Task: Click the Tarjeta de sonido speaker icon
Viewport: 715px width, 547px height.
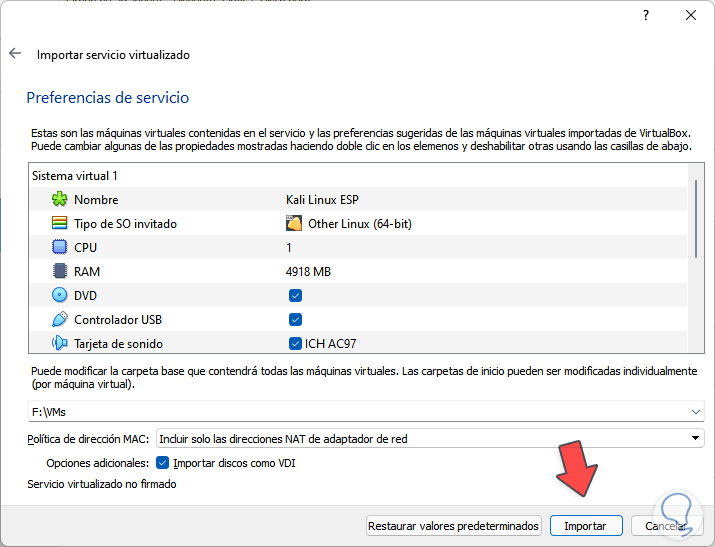Action: pyautogui.click(x=59, y=343)
